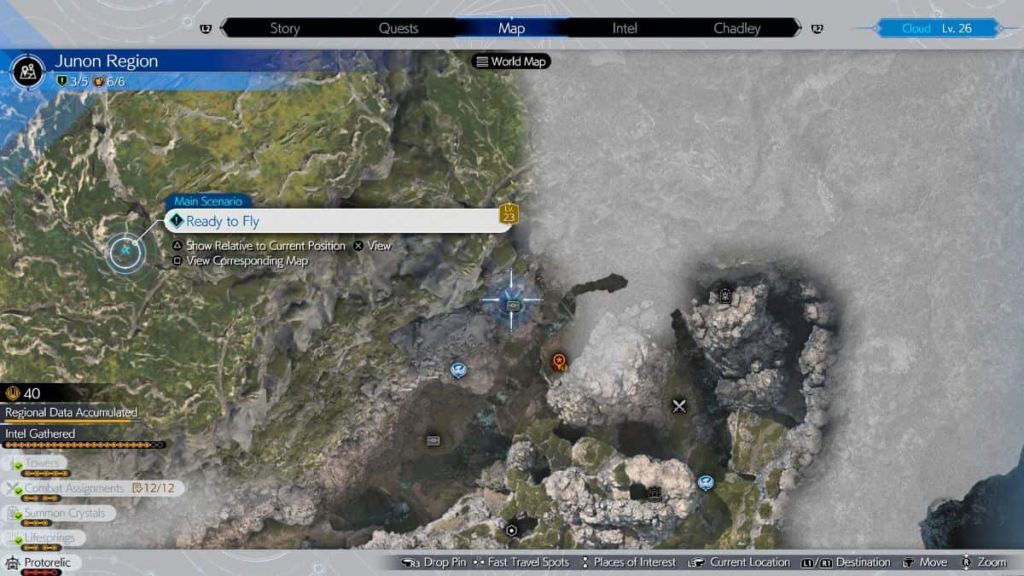Select the Ready to Fly quest entry
This screenshot has width=1024, height=576.
pyautogui.click(x=338, y=221)
